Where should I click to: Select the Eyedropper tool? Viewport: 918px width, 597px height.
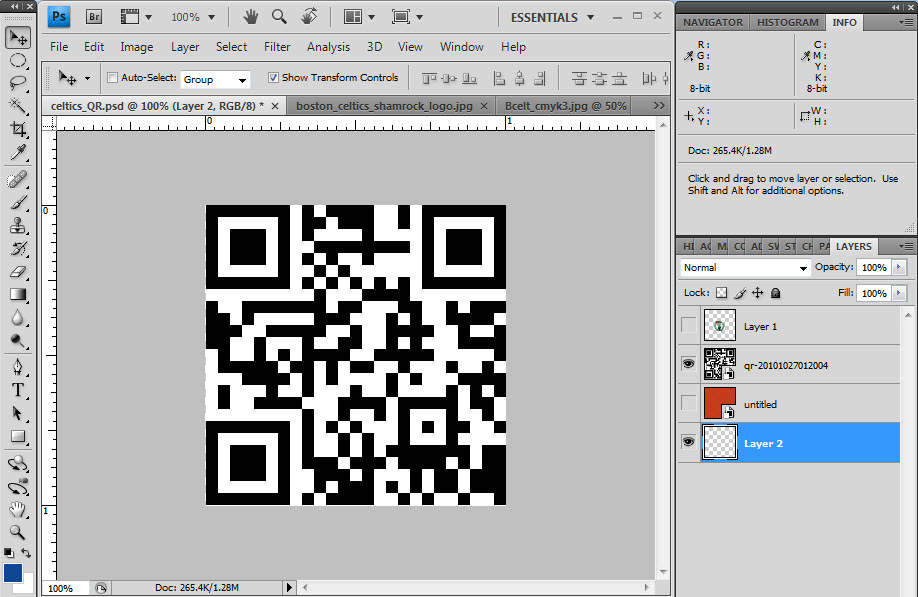[18, 152]
